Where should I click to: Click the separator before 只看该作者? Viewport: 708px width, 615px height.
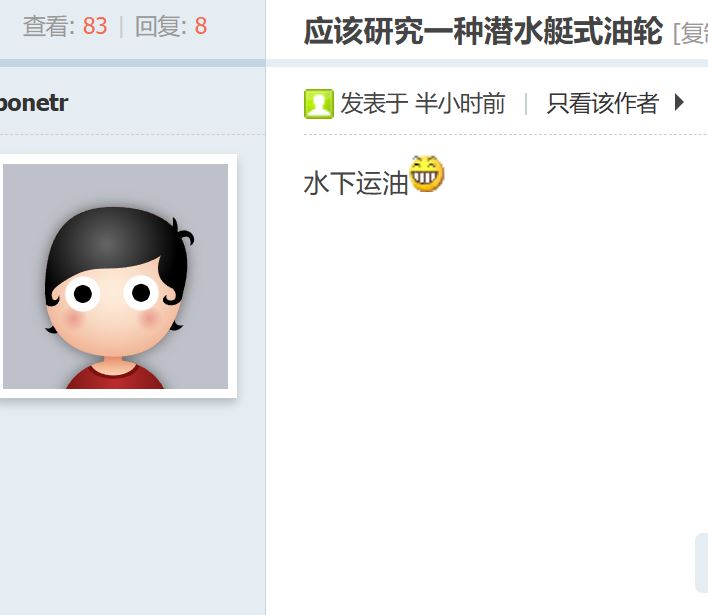(x=526, y=104)
